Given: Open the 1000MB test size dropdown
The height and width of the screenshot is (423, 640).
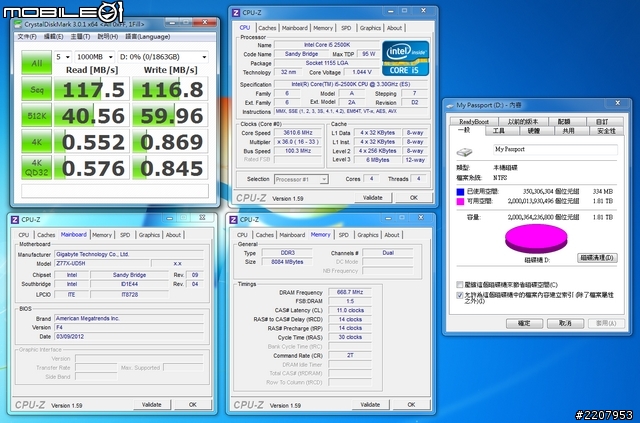Looking at the screenshot, I should tap(94, 57).
